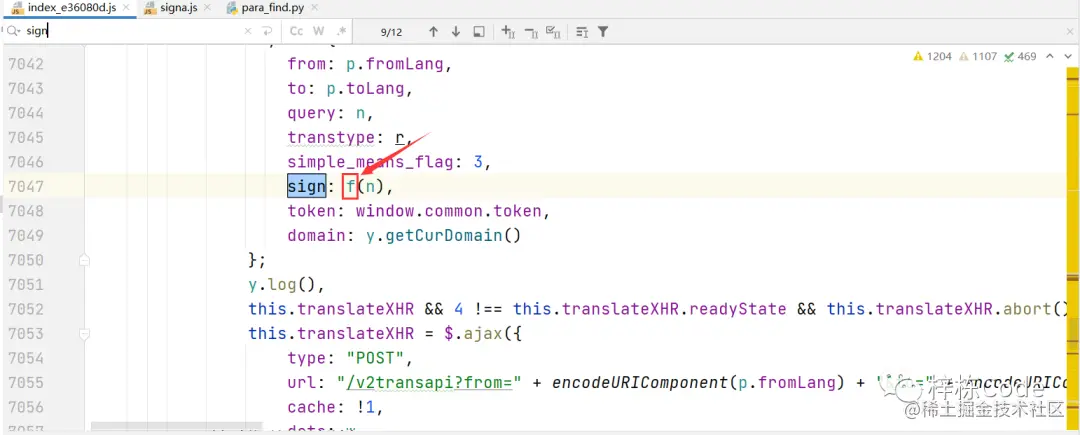
Task: Click 'window.common.token' expression
Action: click(x=448, y=211)
